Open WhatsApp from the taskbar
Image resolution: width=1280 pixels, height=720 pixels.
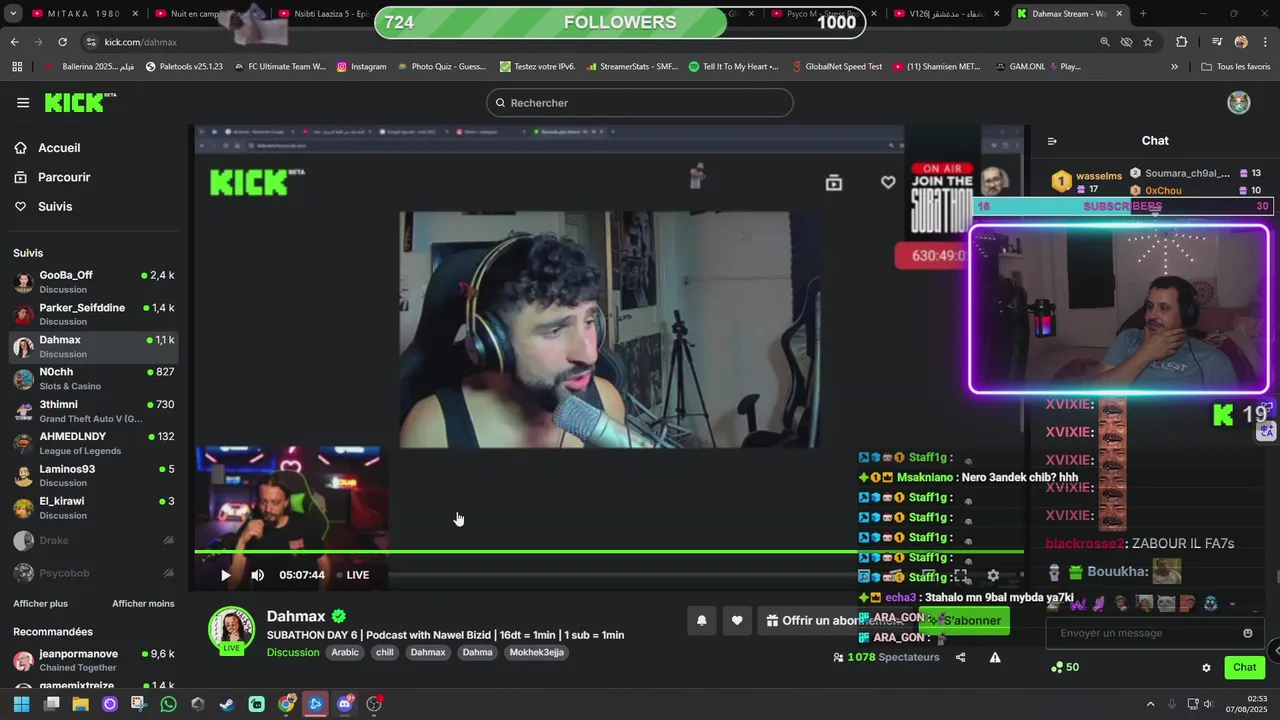click(168, 704)
